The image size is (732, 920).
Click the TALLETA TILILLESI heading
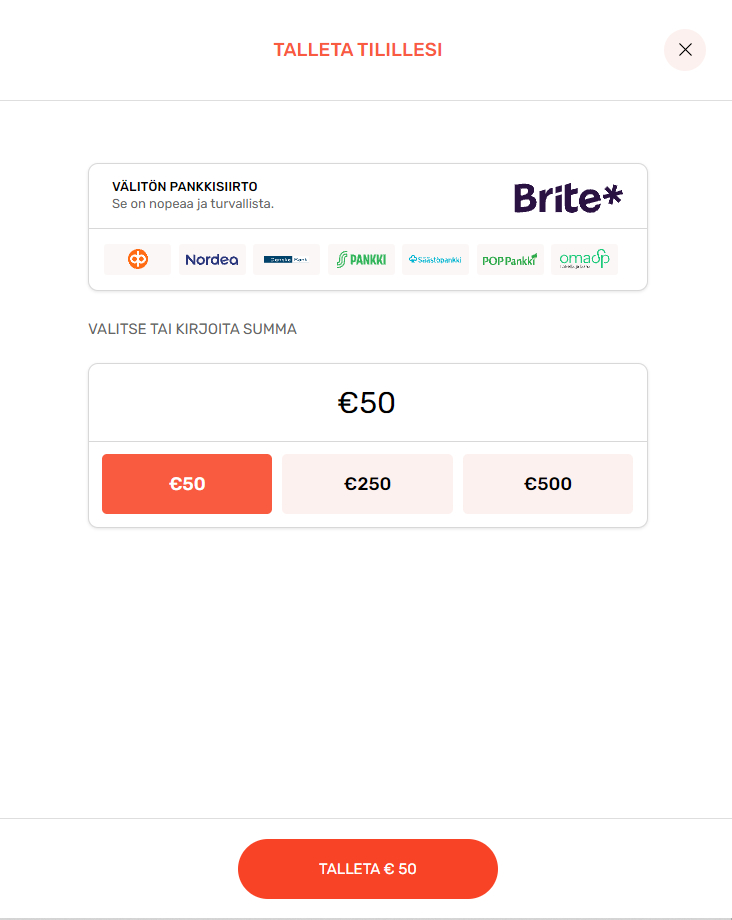click(x=358, y=50)
